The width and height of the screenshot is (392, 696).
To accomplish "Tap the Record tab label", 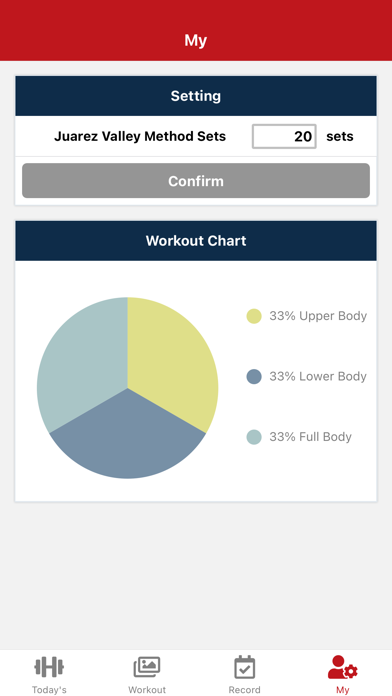I will (245, 690).
